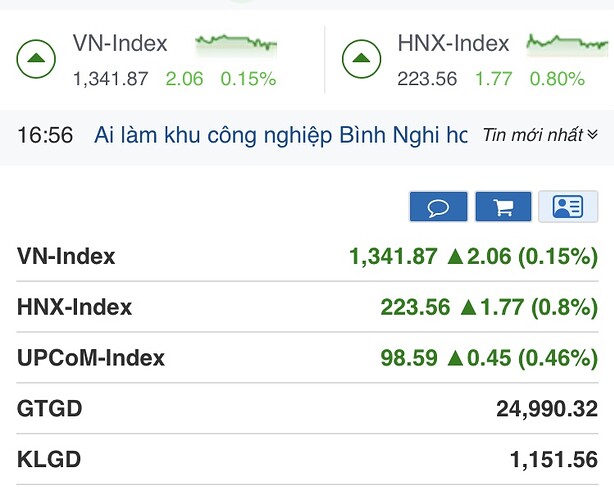
Task: View the VN-Index mini sparkline chart
Action: click(x=236, y=43)
